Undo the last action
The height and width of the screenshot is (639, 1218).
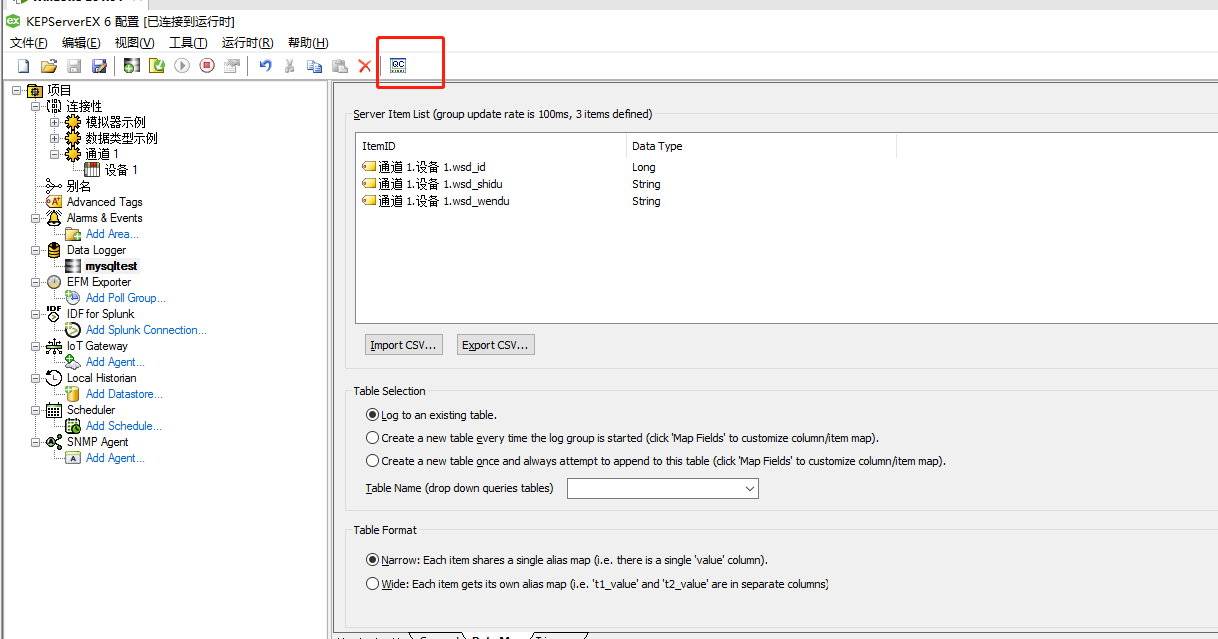click(x=264, y=65)
